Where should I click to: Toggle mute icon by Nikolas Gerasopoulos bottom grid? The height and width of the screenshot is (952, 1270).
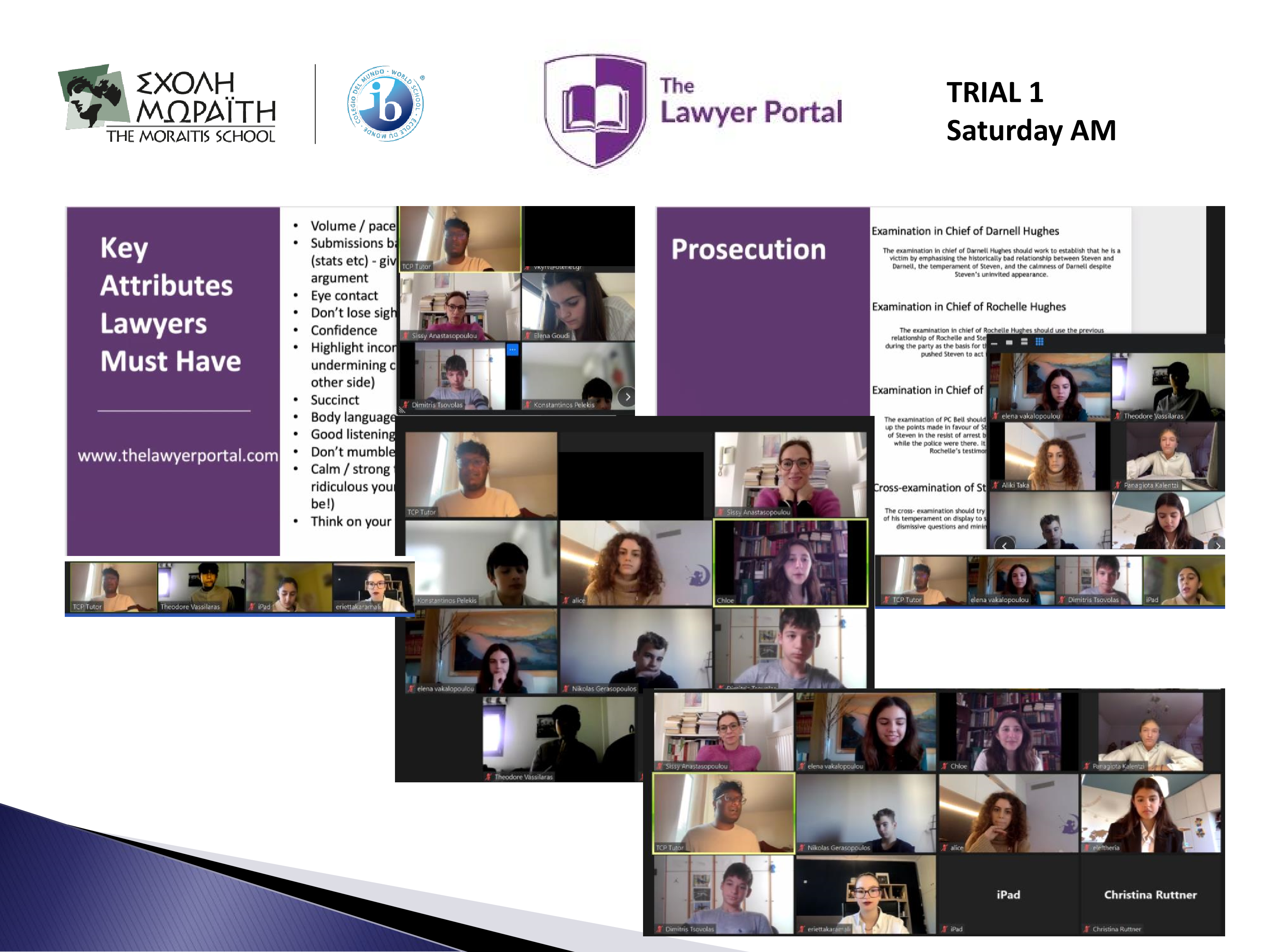801,847
